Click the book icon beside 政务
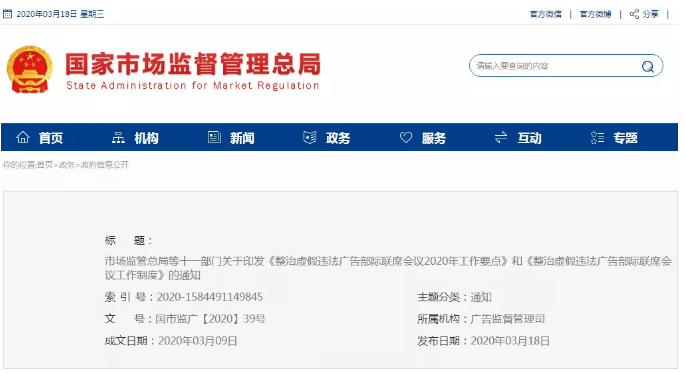 click(x=310, y=138)
